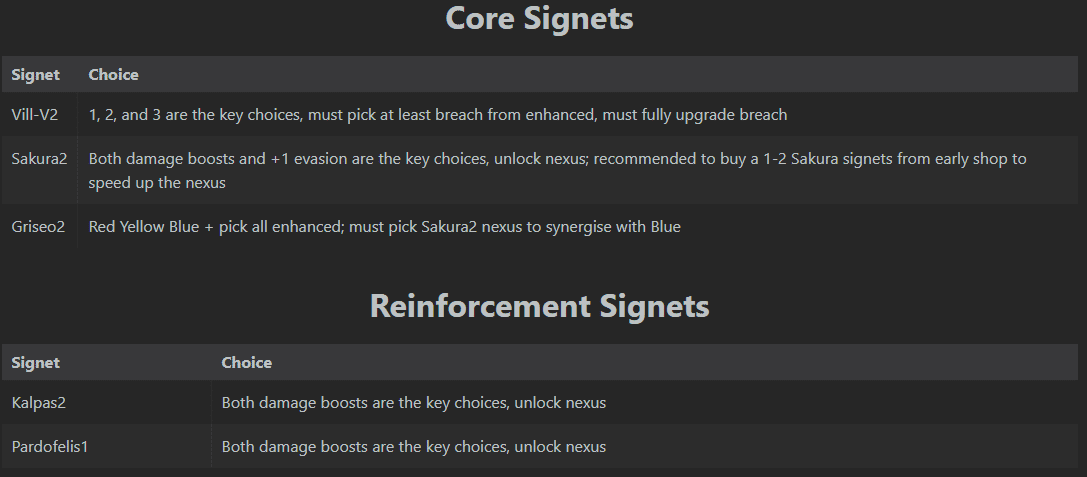Click the Pardofelis1 choice description text
1087x477 pixels.
click(x=413, y=446)
